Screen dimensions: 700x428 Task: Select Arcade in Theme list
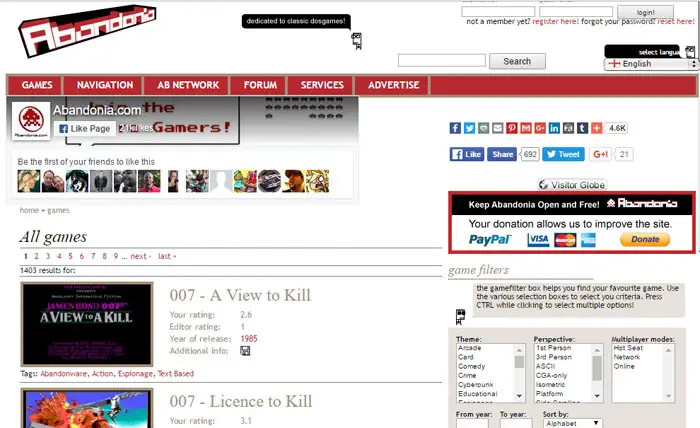tap(470, 348)
